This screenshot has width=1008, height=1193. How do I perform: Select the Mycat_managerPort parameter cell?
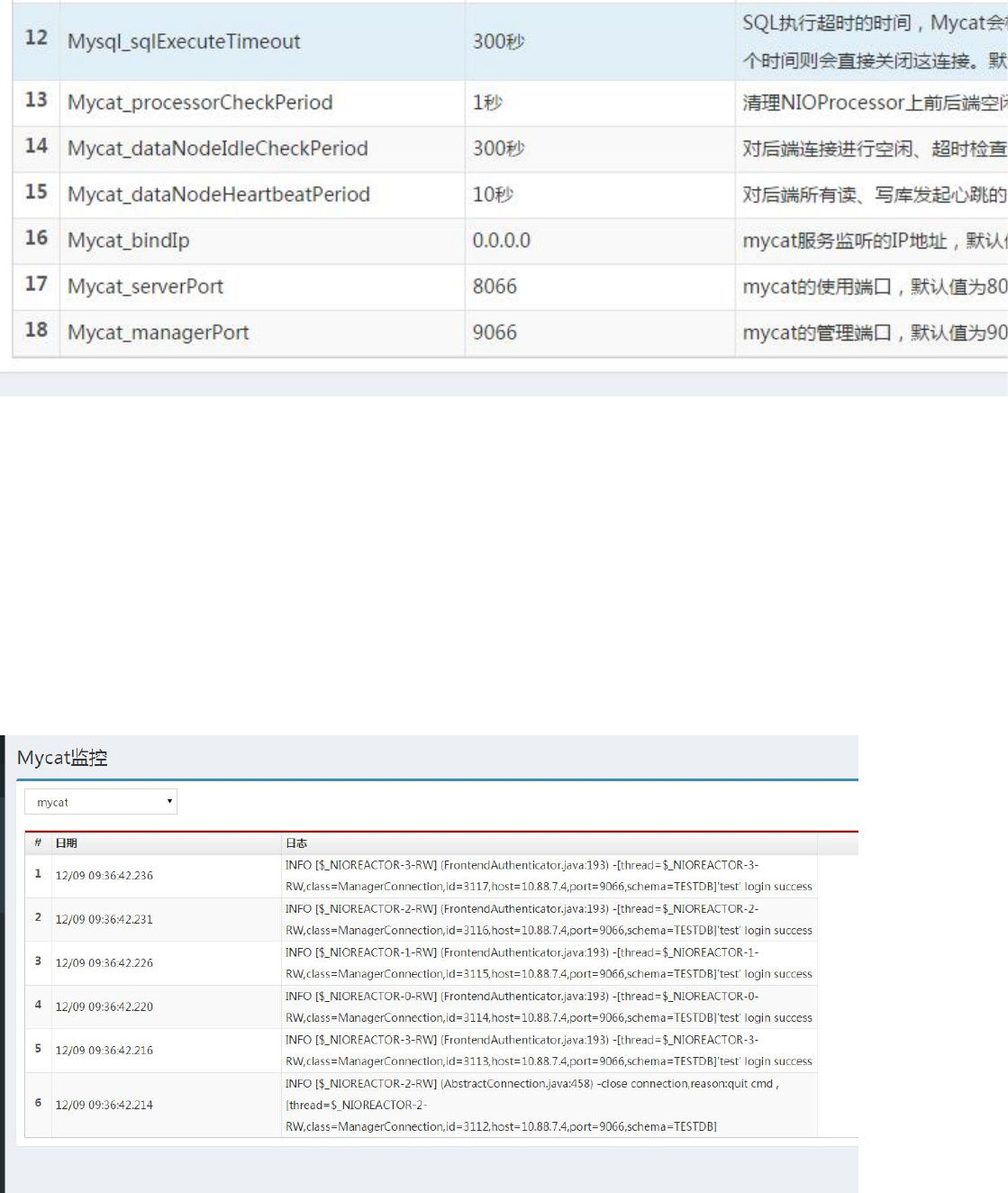click(262, 332)
